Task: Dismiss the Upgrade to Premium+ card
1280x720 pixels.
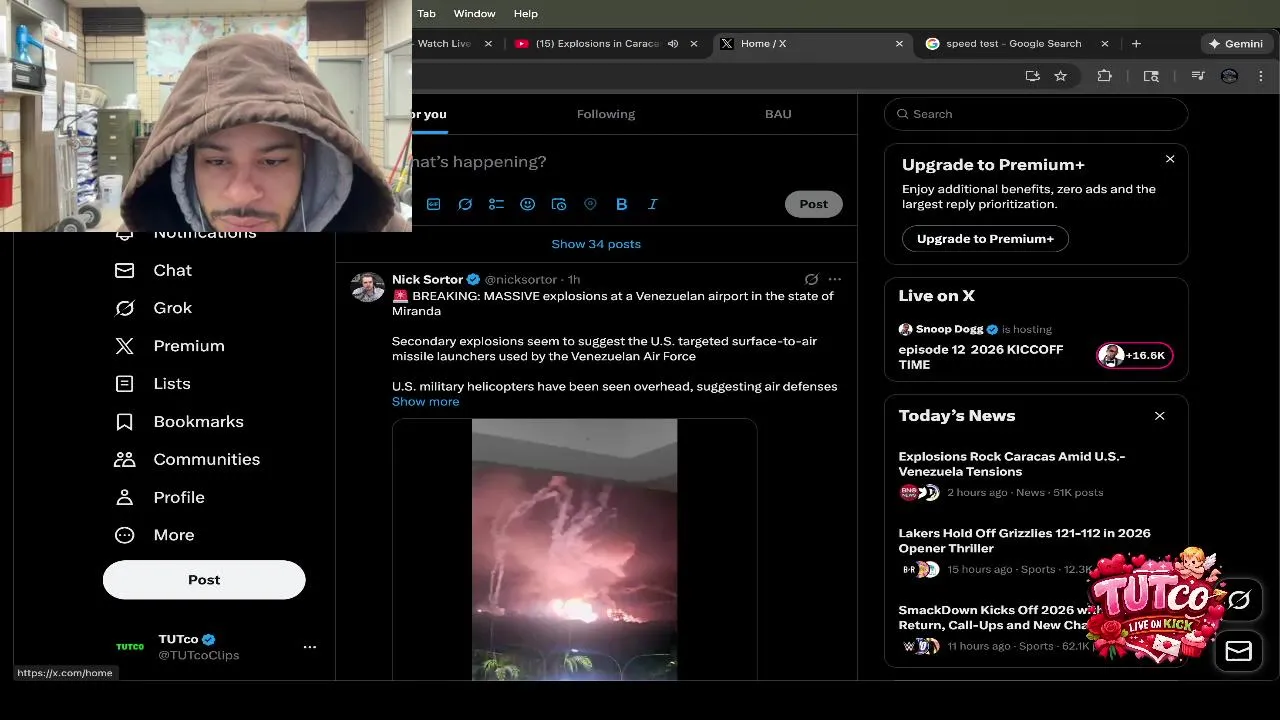Action: (1170, 159)
